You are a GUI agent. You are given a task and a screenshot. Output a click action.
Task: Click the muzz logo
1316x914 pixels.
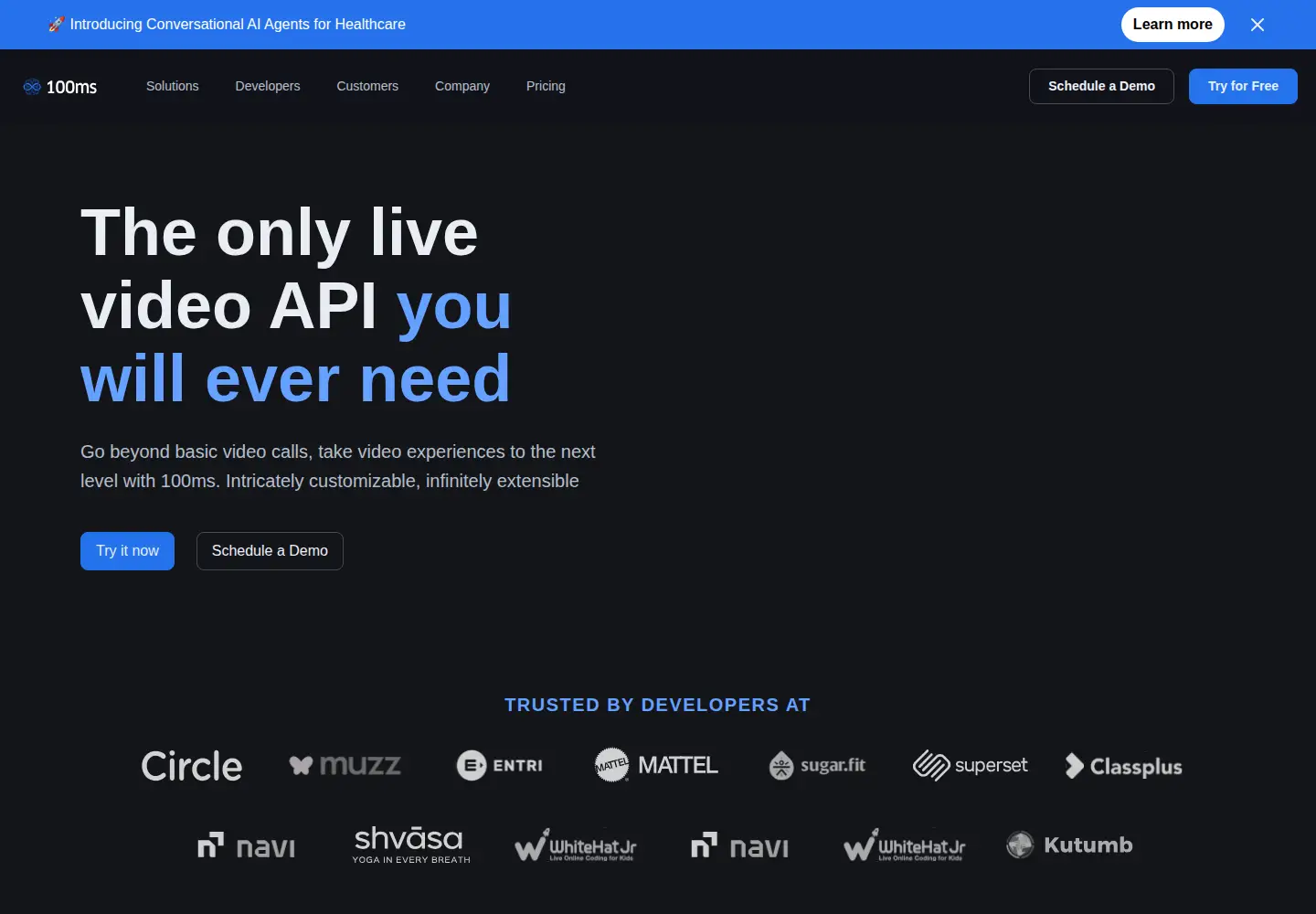coord(345,765)
